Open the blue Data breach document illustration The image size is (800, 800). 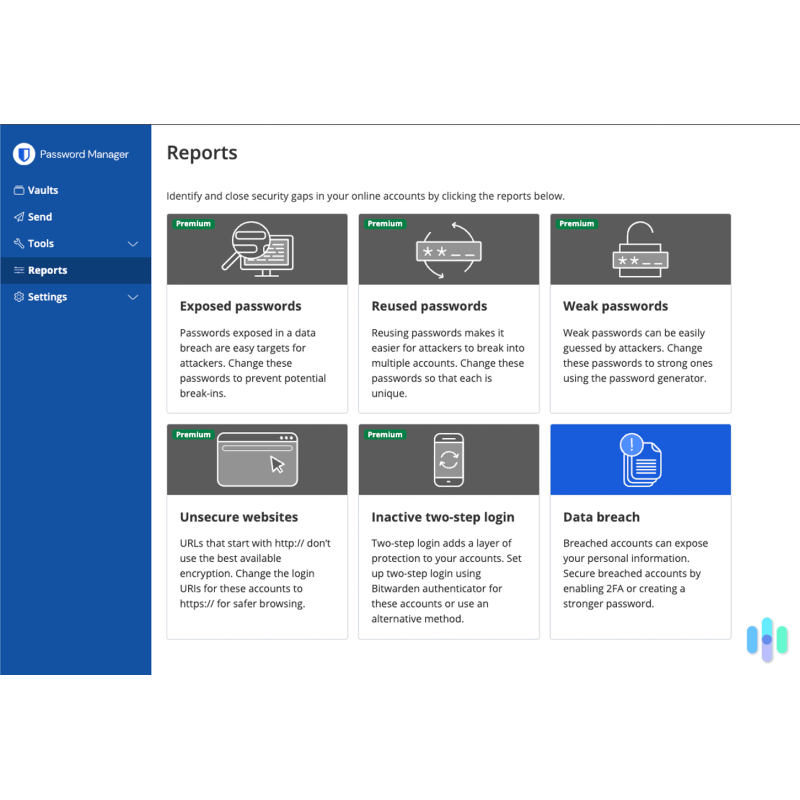click(640, 460)
